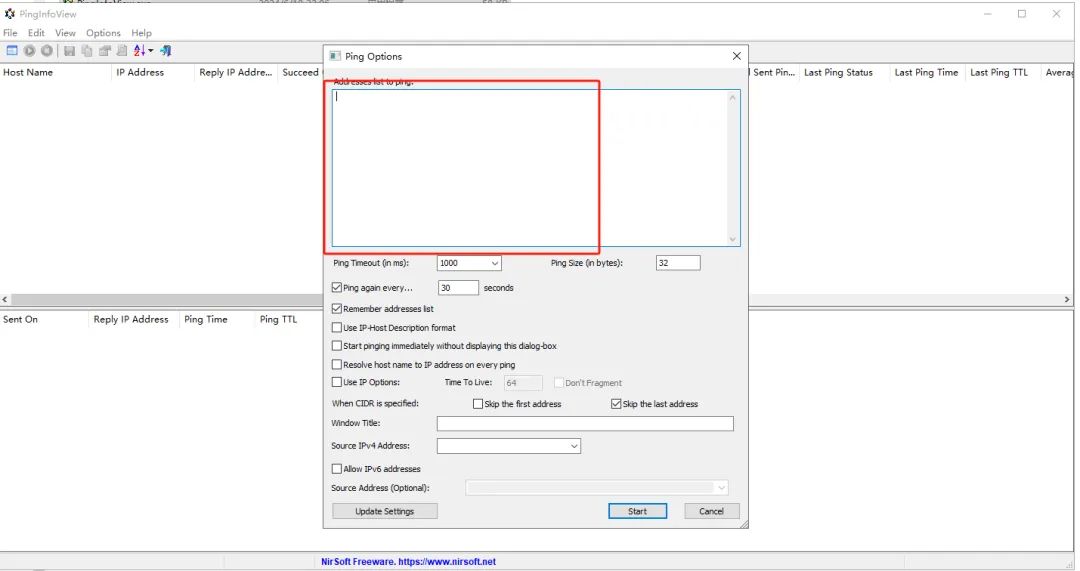
Task: Click the ping interval seconds field
Action: tap(458, 288)
